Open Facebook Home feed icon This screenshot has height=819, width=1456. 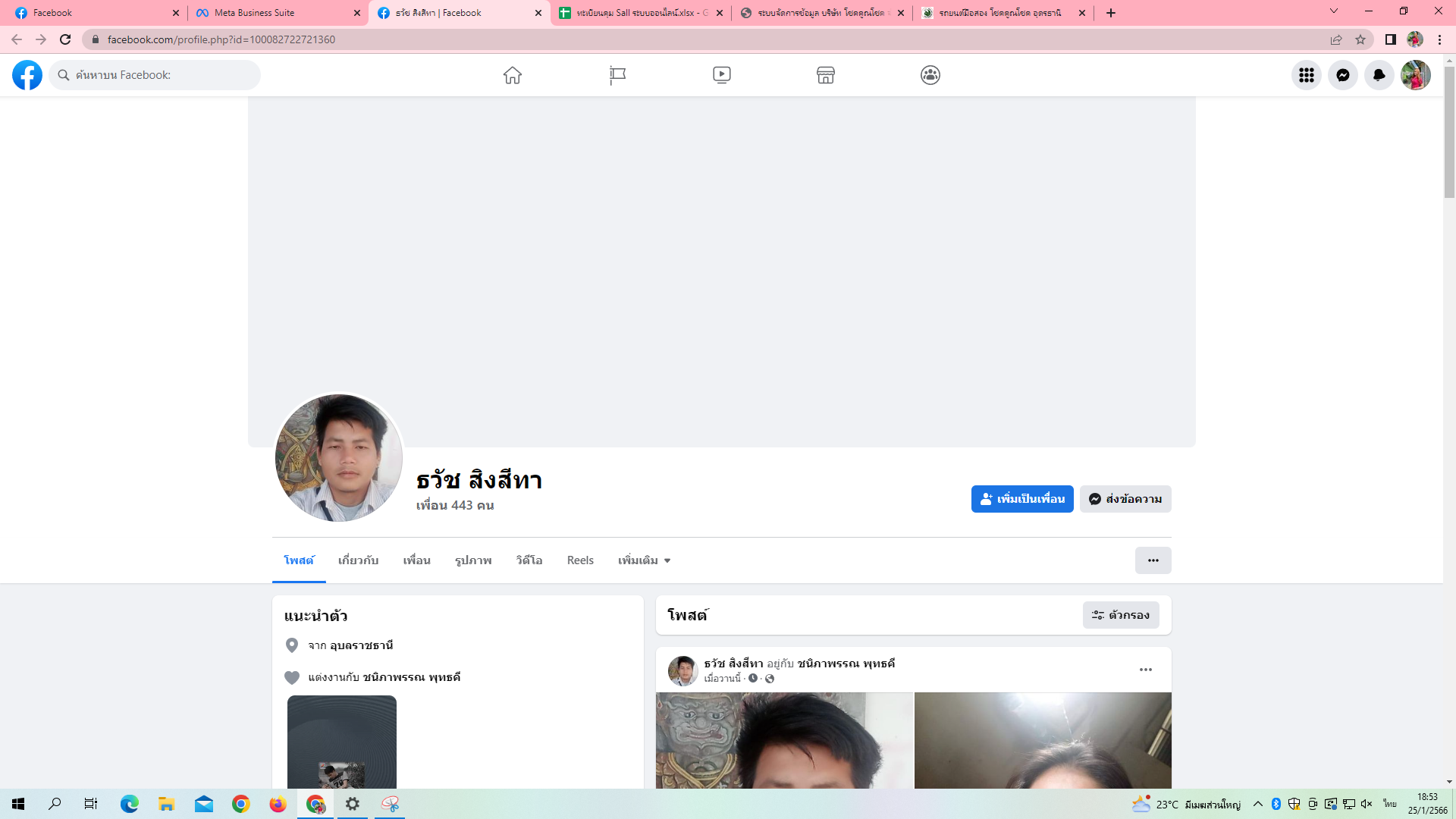[513, 75]
